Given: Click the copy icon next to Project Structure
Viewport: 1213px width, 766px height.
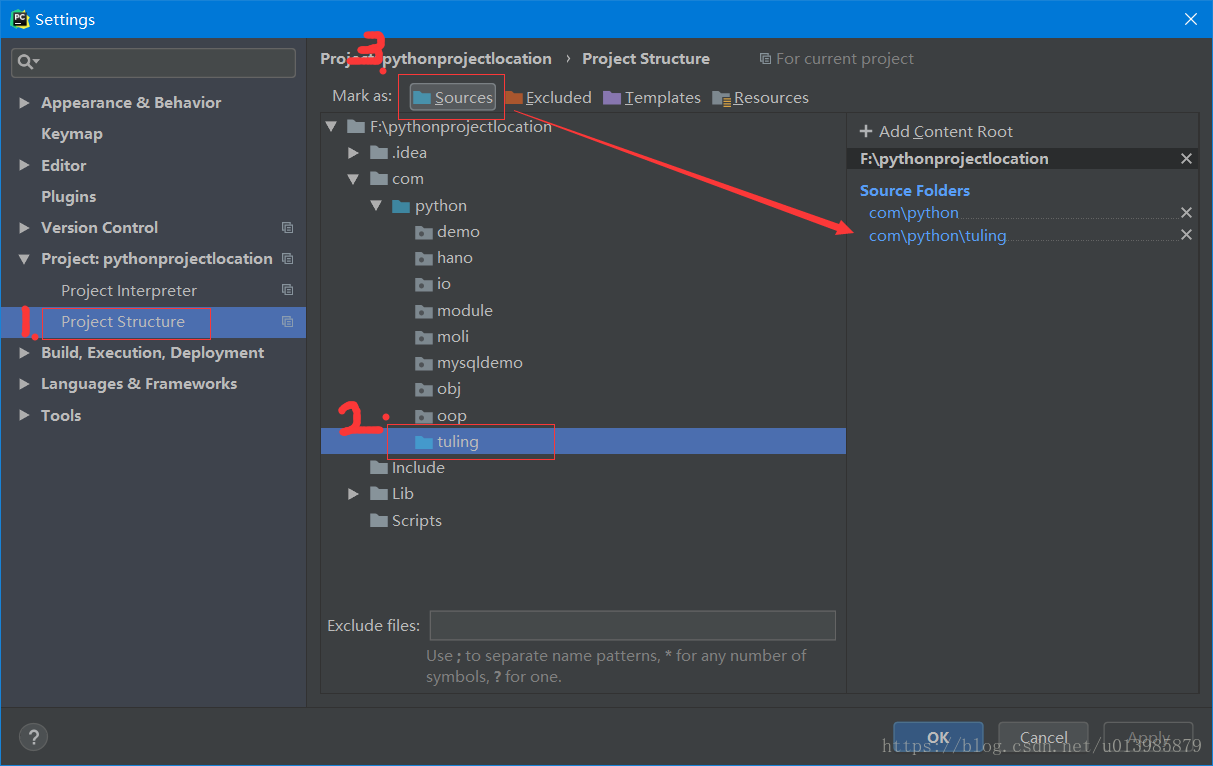Looking at the screenshot, I should 288,322.
